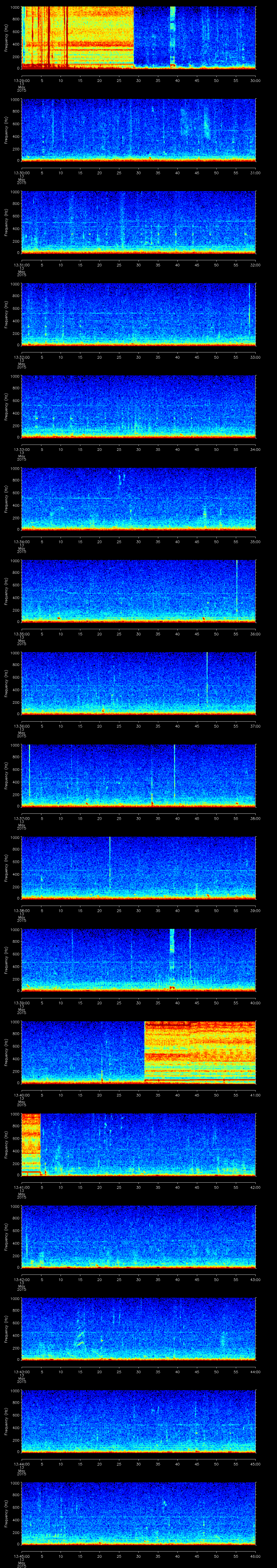Click the 13:37:00 start time label
The image size is (277, 1568).
click(x=21, y=818)
